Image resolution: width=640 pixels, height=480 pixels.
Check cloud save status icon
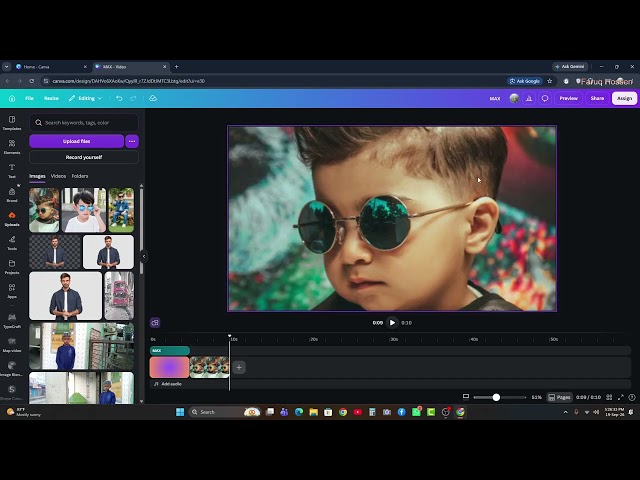point(153,98)
